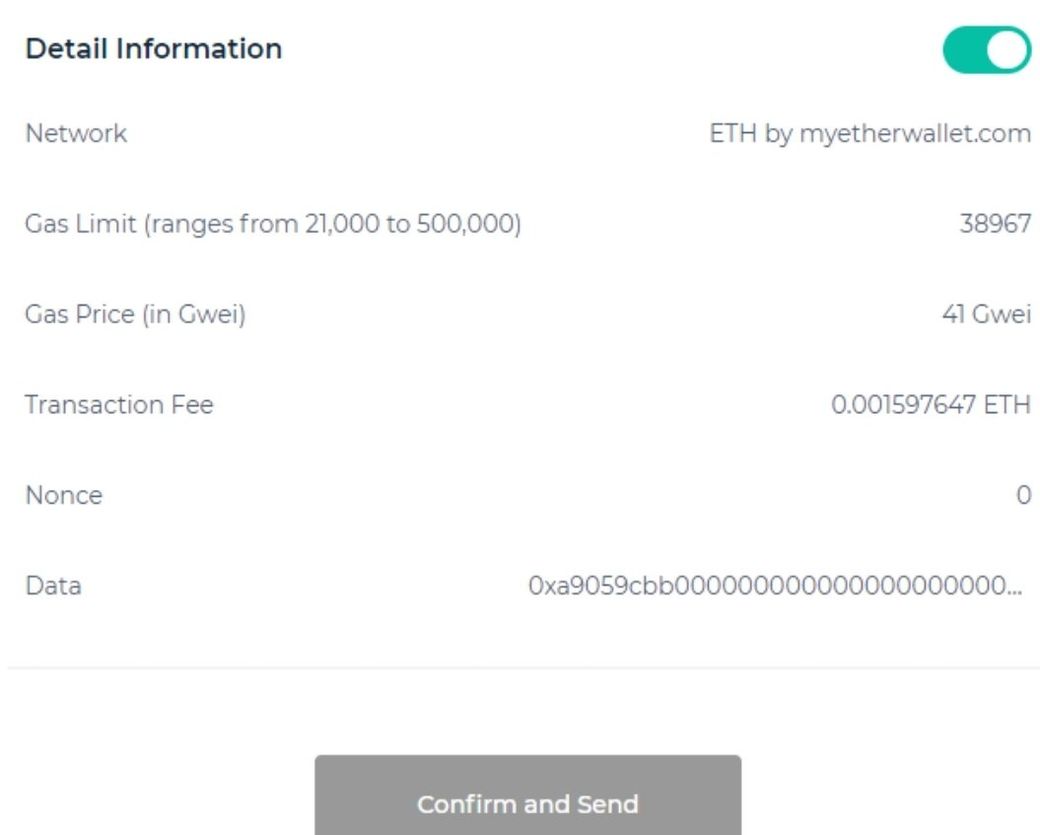1040x835 pixels.
Task: Select the 0.001597647 transaction fee amount
Action: click(903, 405)
